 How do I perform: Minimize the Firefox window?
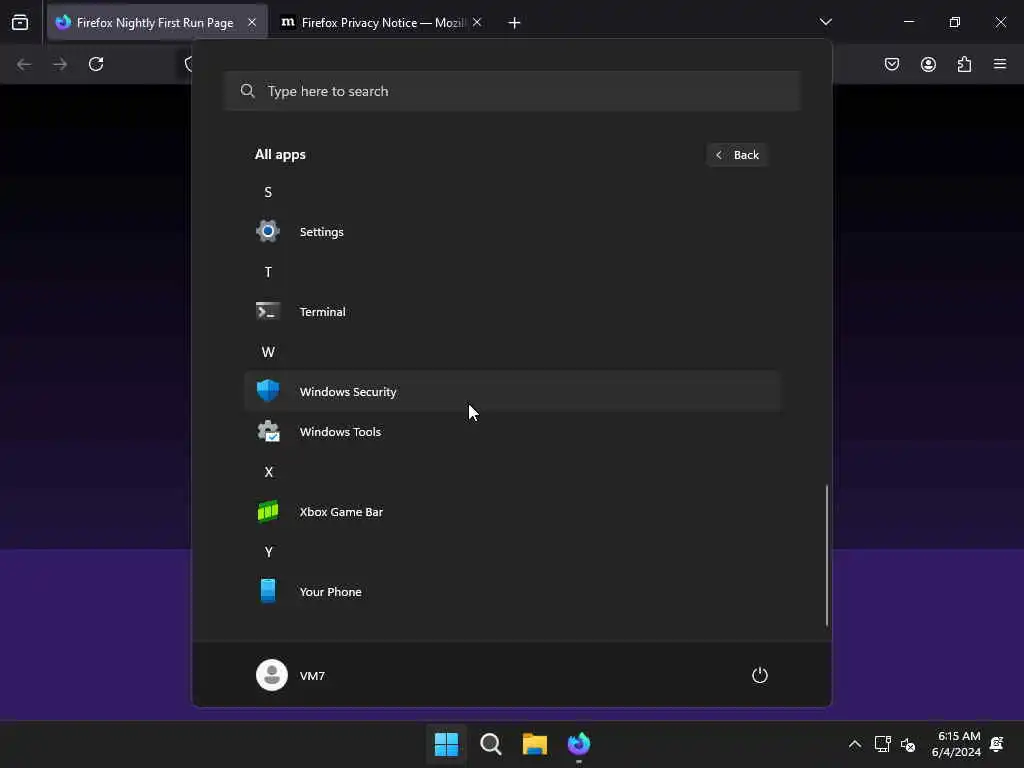click(x=908, y=22)
